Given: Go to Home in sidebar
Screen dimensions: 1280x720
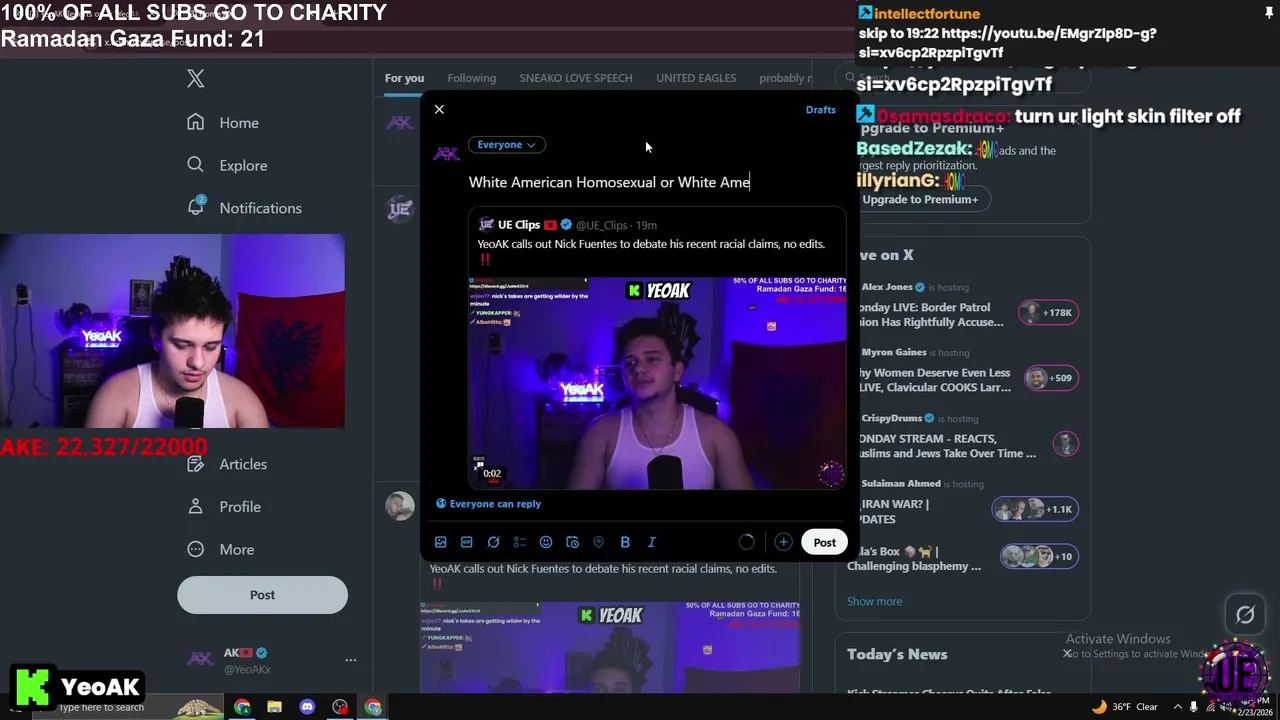Looking at the screenshot, I should pyautogui.click(x=223, y=123).
